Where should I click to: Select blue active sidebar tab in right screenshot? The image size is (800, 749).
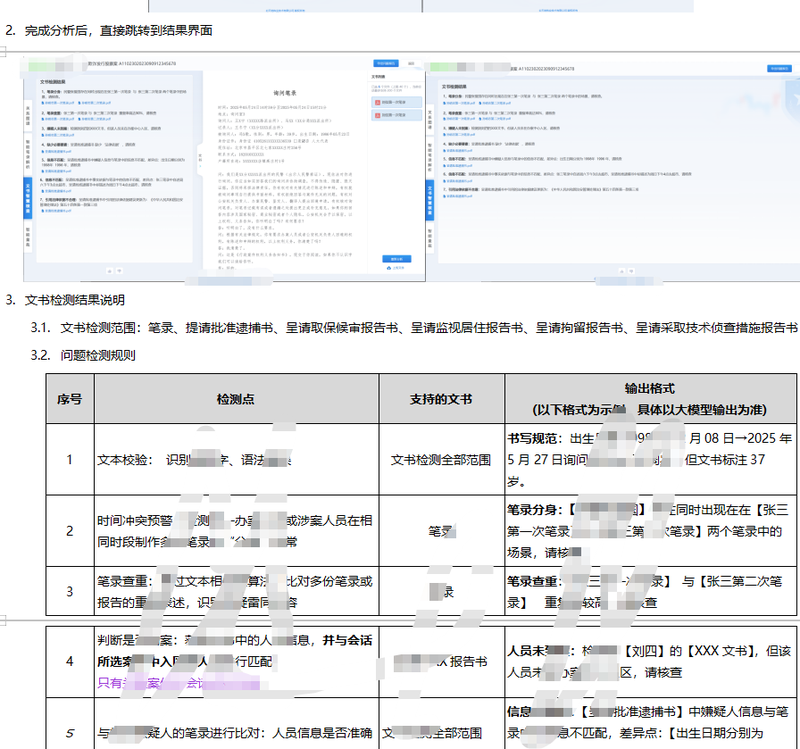430,201
